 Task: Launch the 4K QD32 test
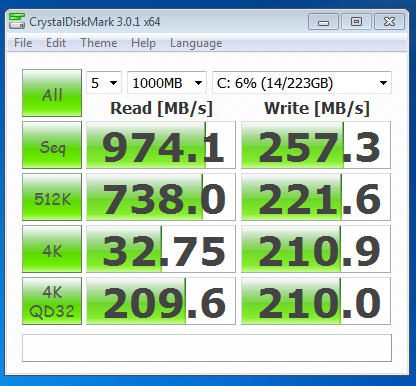coord(52,301)
